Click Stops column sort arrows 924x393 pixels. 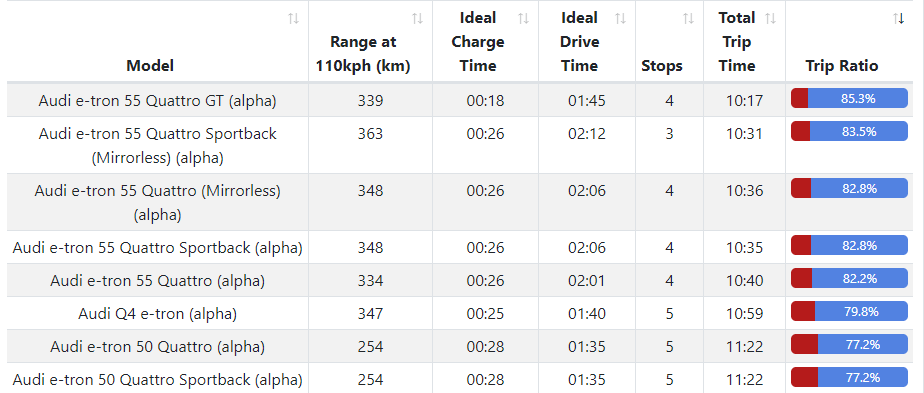[688, 19]
